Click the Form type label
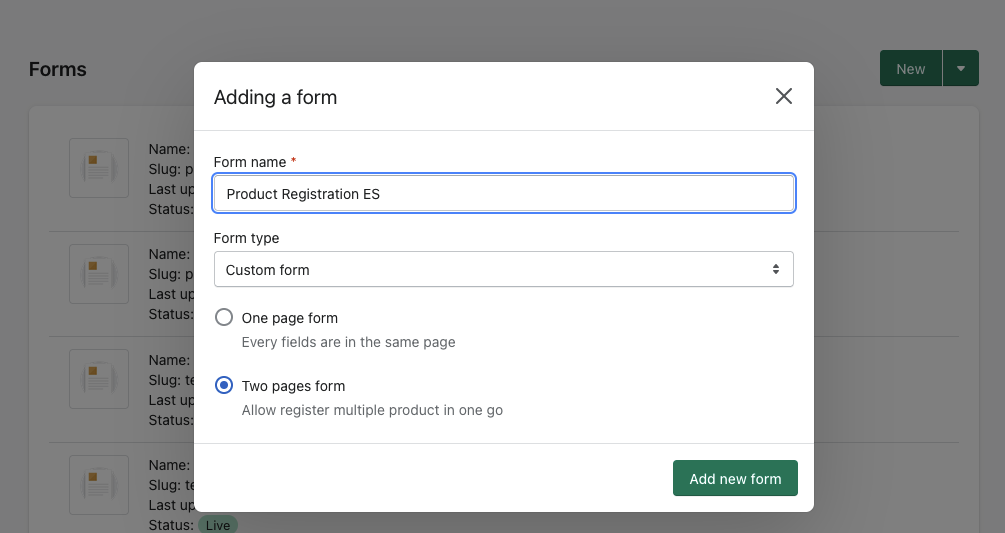 pos(247,238)
